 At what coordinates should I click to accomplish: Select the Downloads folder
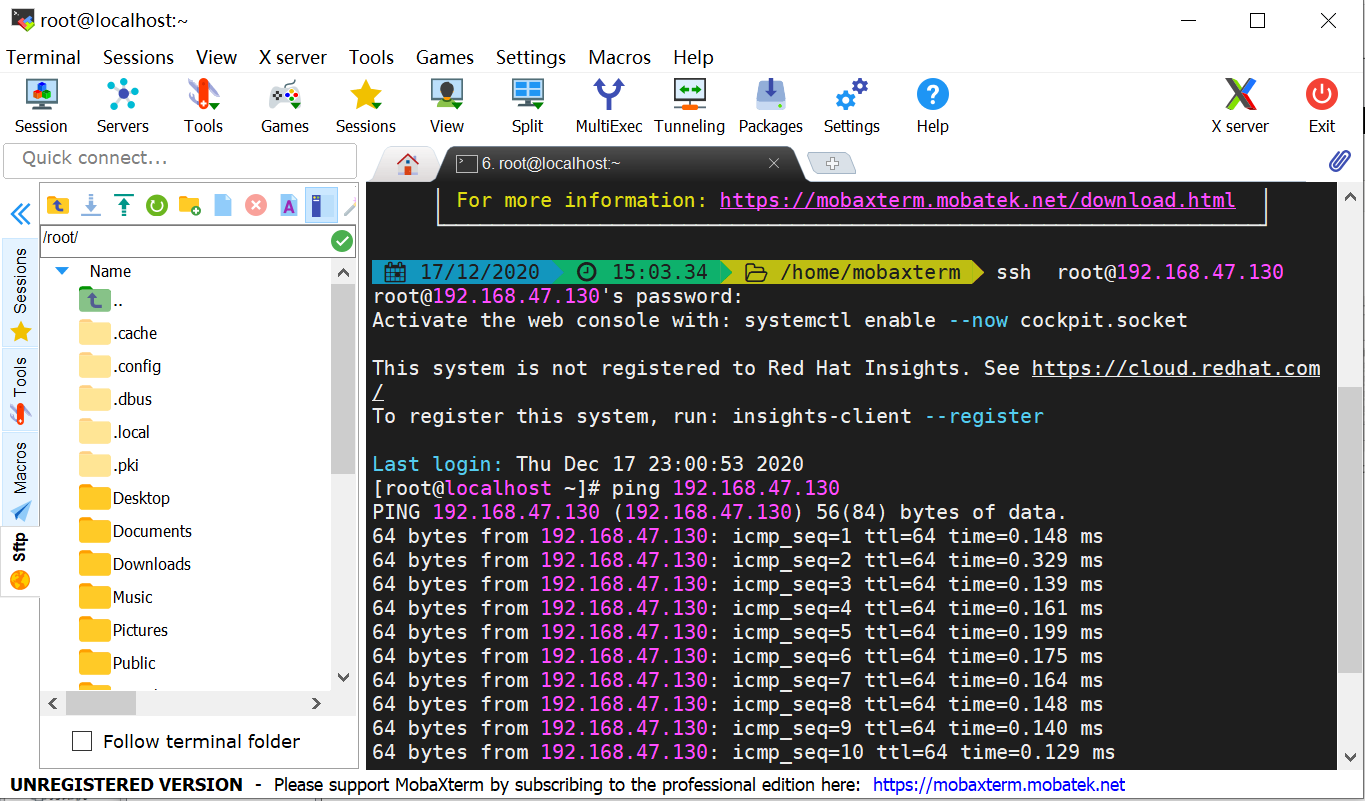[135, 564]
